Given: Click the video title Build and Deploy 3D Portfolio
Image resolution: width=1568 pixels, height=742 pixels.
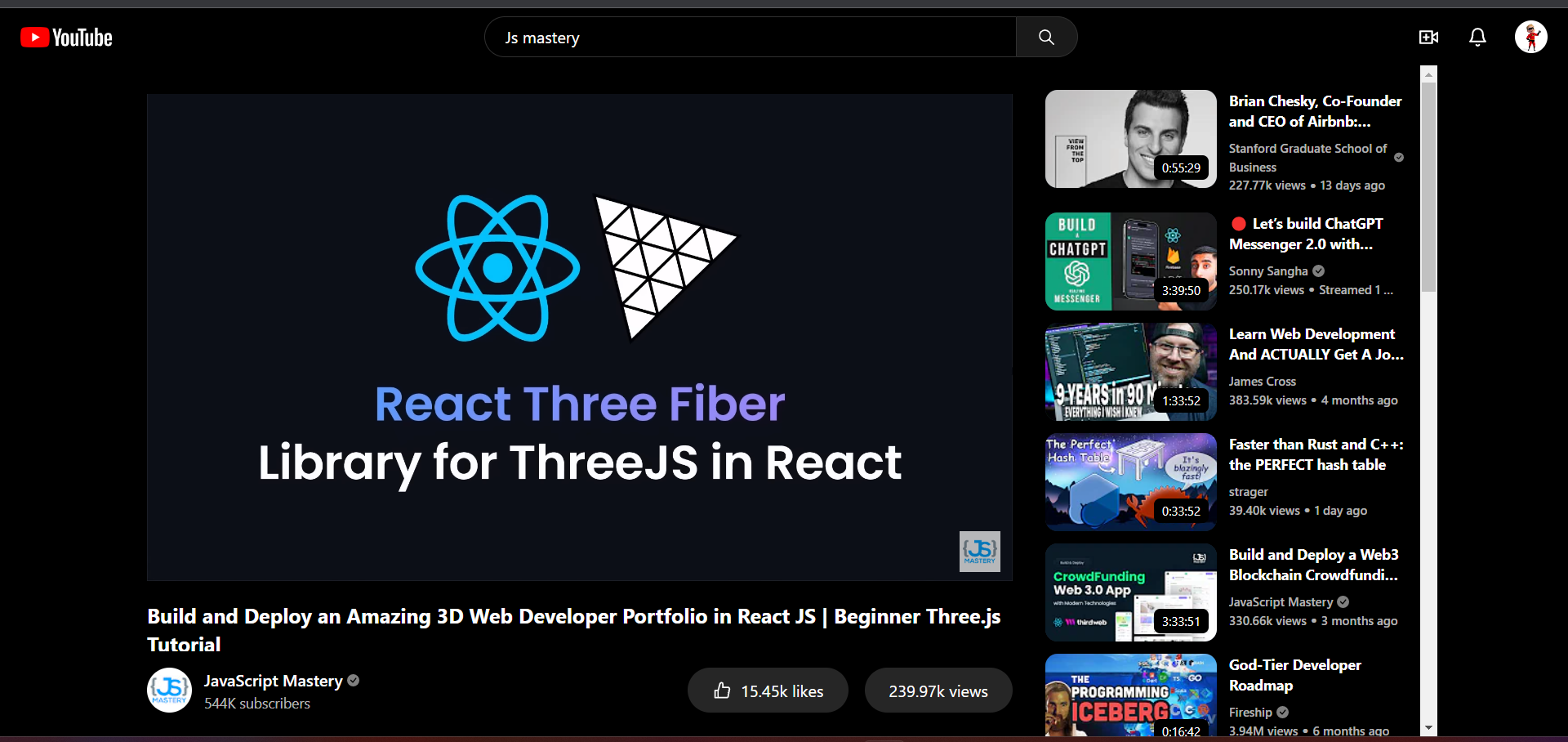Looking at the screenshot, I should pos(574,630).
